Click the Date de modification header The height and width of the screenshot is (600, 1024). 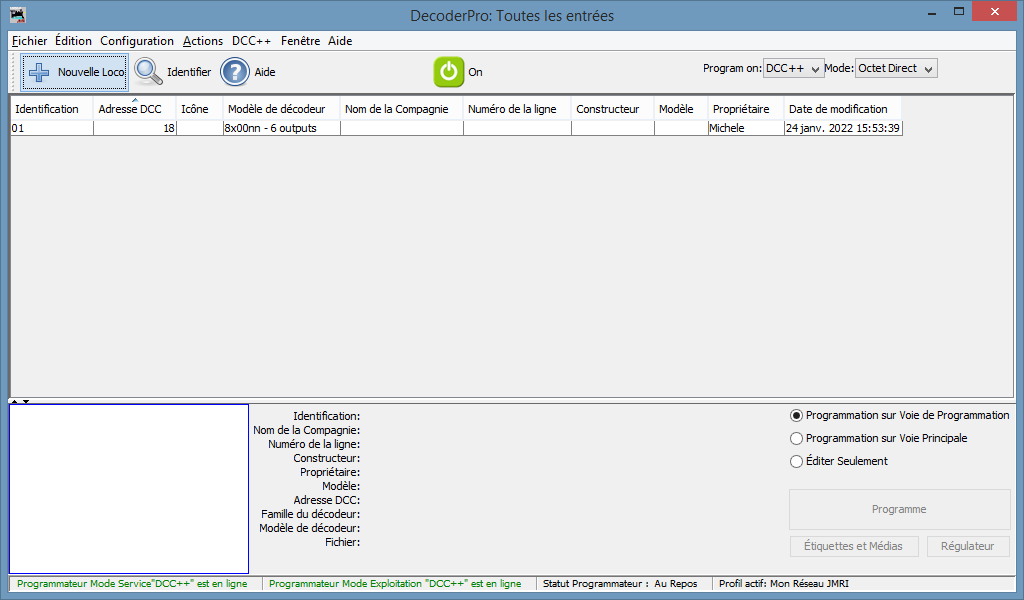pyautogui.click(x=842, y=109)
